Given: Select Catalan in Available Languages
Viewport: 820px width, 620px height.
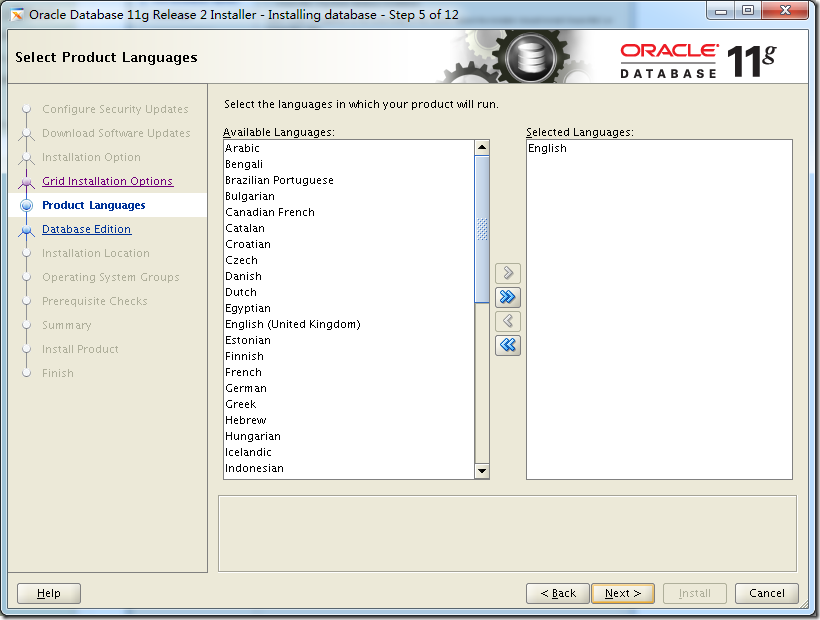Looking at the screenshot, I should point(348,228).
